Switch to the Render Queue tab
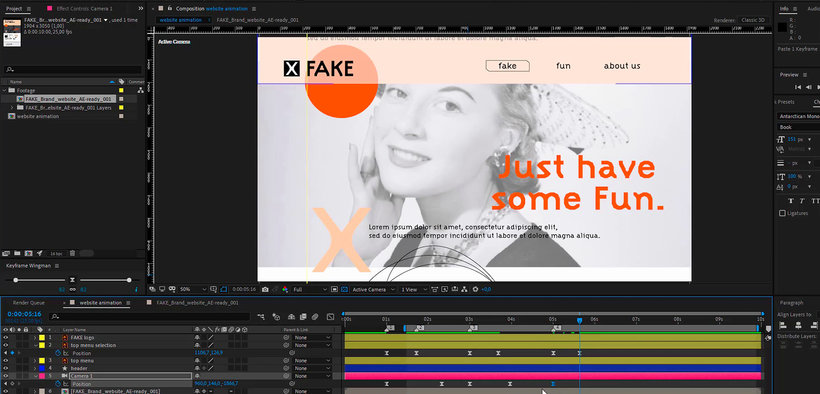The height and width of the screenshot is (394, 820). [x=29, y=302]
